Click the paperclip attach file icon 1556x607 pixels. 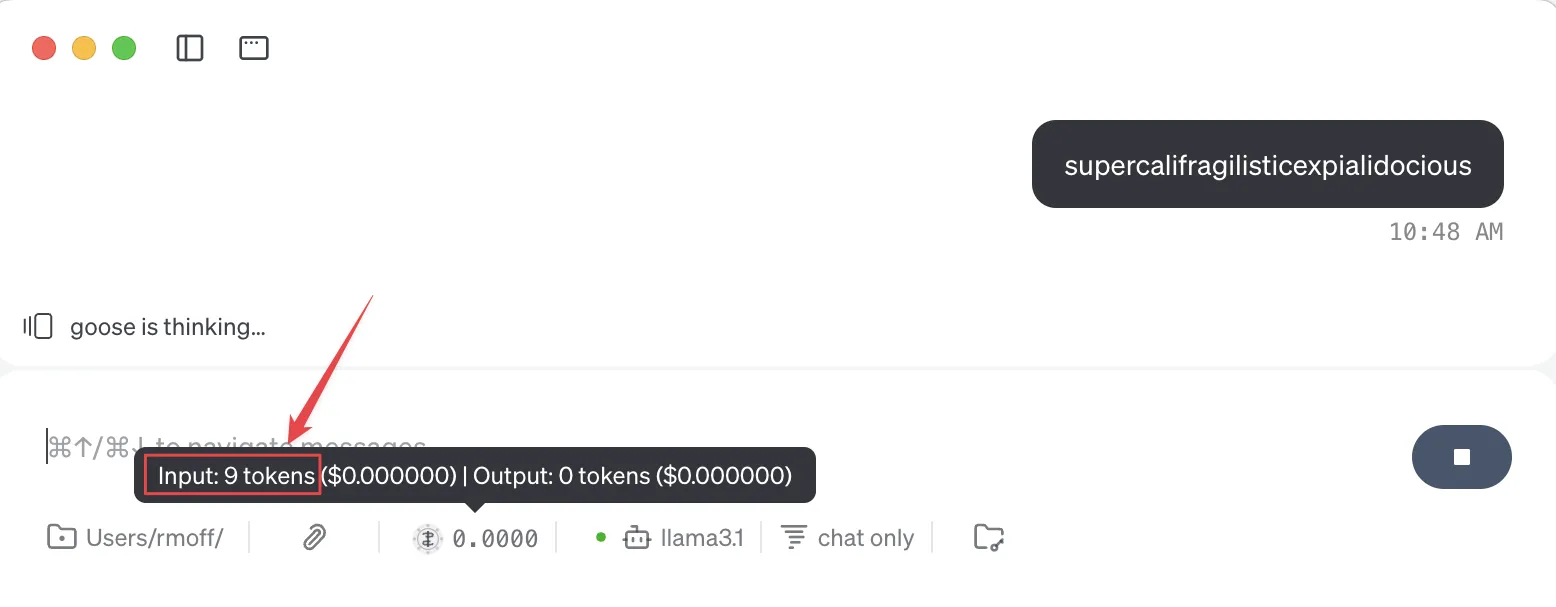point(314,538)
